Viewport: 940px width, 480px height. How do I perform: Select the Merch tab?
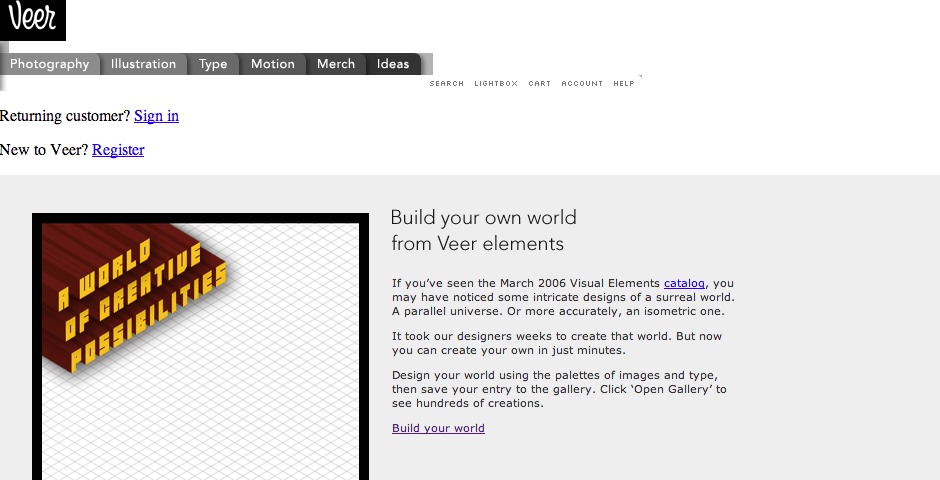point(336,64)
